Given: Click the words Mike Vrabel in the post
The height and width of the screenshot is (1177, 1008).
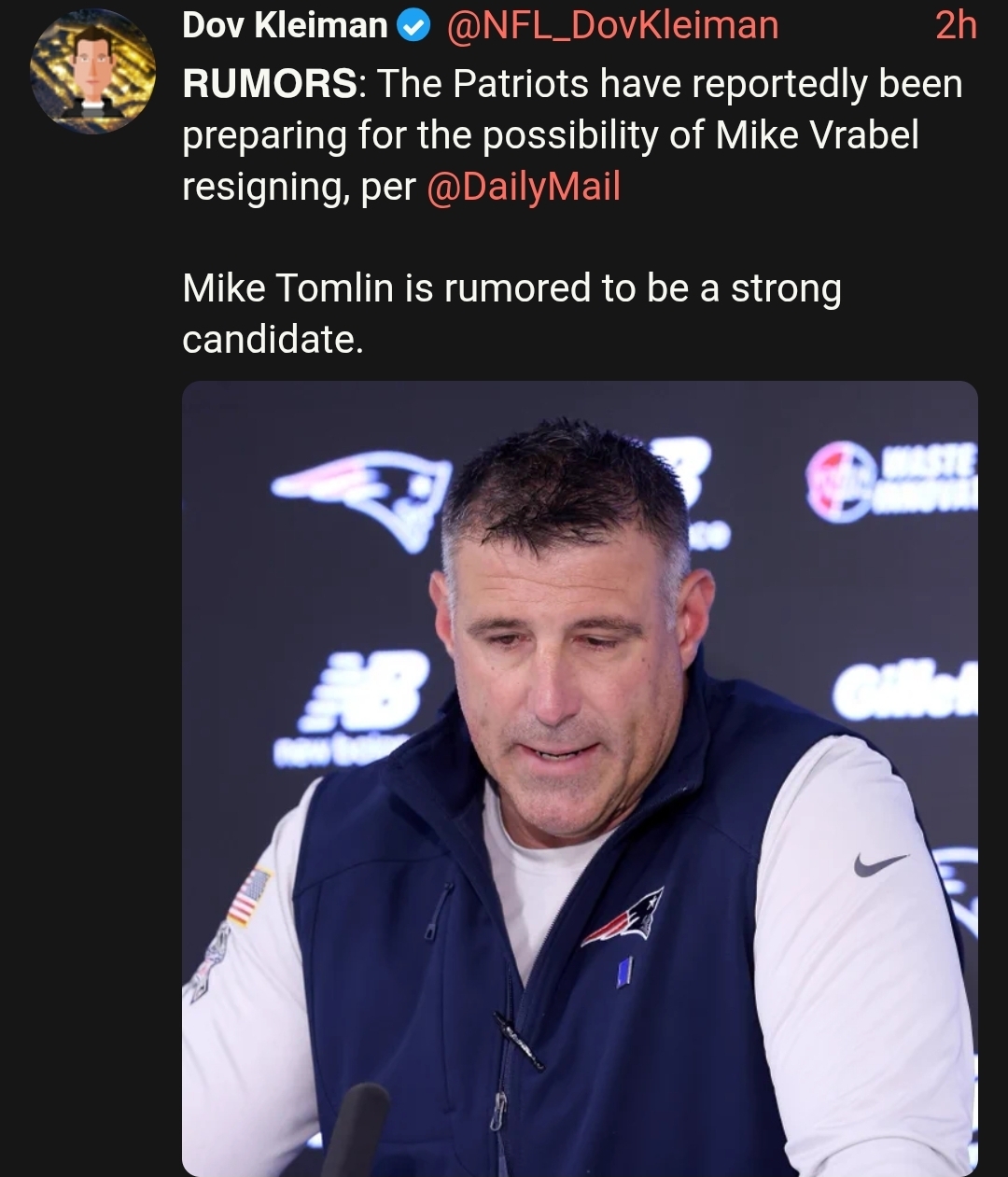Looking at the screenshot, I should 818,136.
